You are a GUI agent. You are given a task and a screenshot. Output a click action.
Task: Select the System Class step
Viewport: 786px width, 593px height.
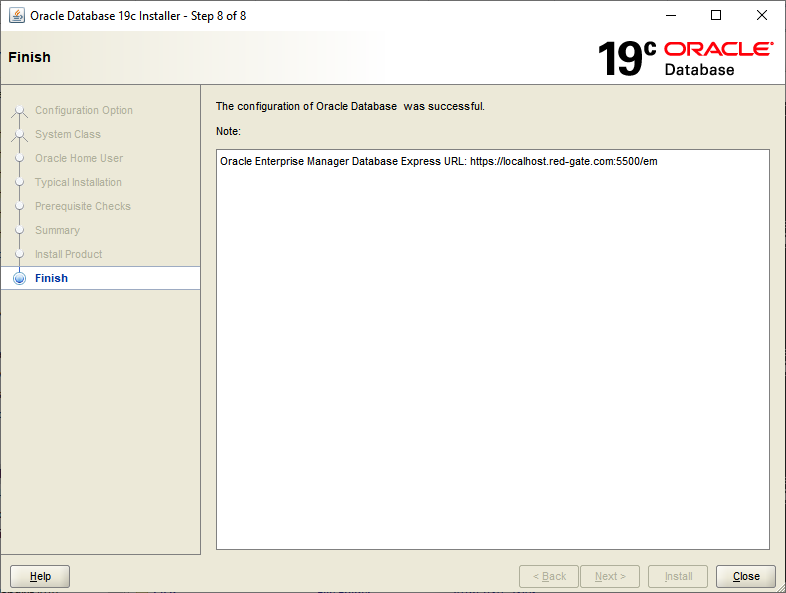68,134
